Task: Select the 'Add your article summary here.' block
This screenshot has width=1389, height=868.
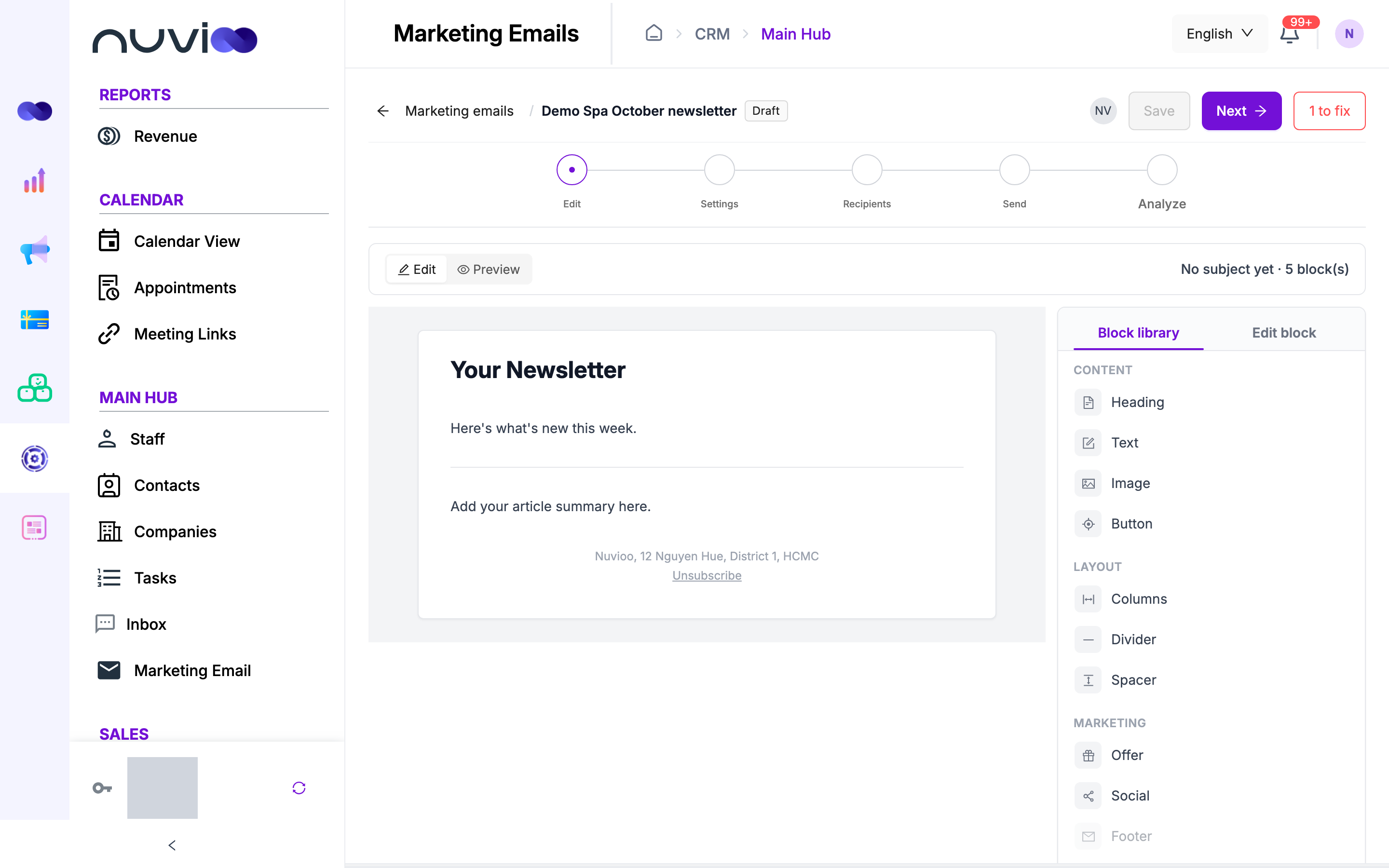Action: point(550,506)
